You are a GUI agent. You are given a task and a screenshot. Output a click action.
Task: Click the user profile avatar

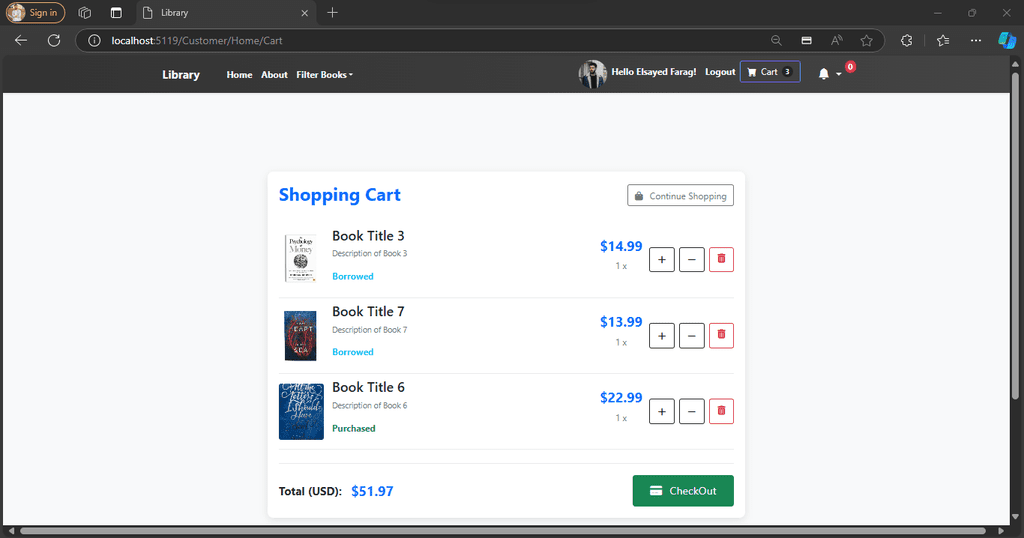coord(592,74)
